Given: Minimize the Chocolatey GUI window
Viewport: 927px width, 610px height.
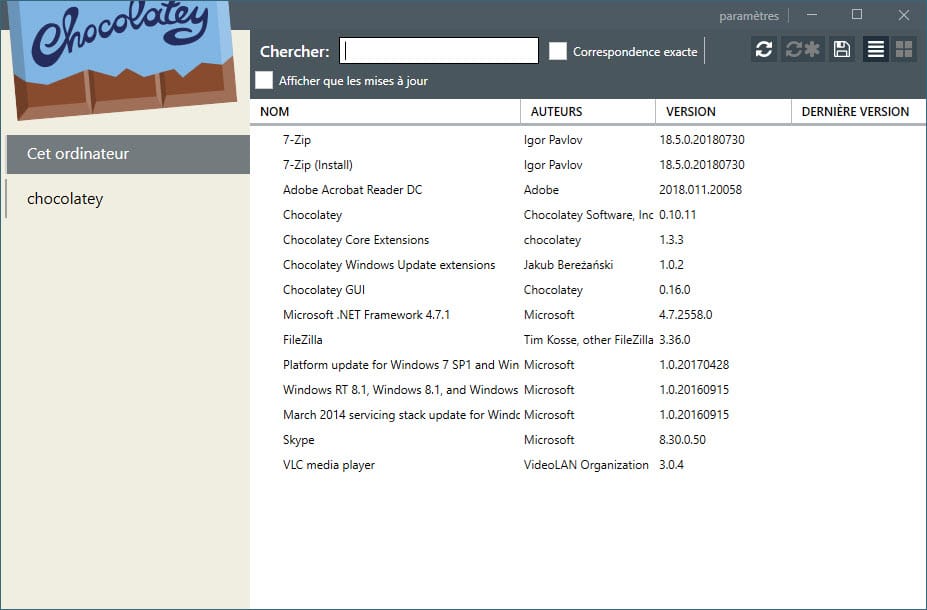Looking at the screenshot, I should [x=812, y=15].
